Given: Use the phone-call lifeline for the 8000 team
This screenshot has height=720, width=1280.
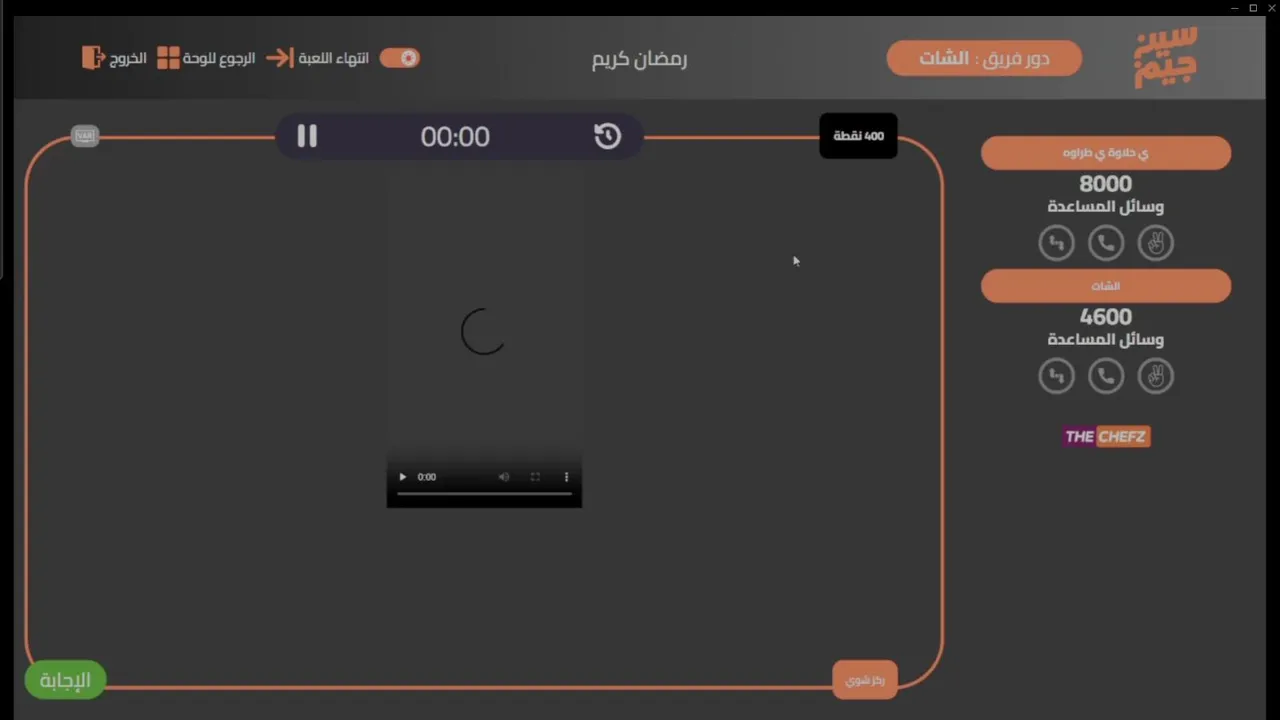Looking at the screenshot, I should click(x=1106, y=243).
